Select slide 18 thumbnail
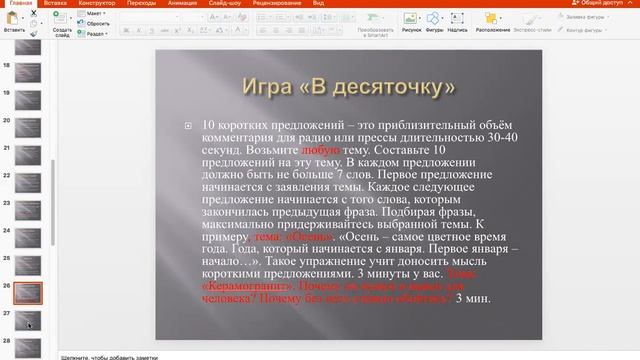 click(x=28, y=73)
